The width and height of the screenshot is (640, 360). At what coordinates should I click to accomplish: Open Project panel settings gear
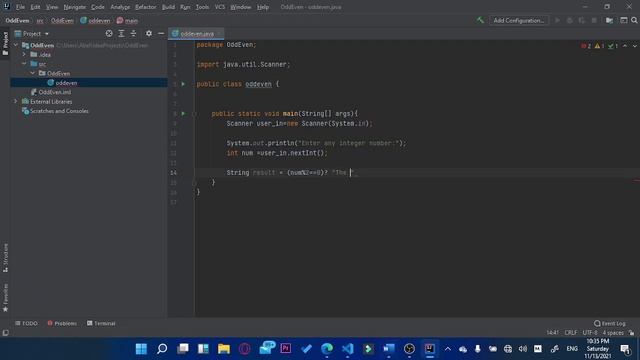tap(149, 33)
